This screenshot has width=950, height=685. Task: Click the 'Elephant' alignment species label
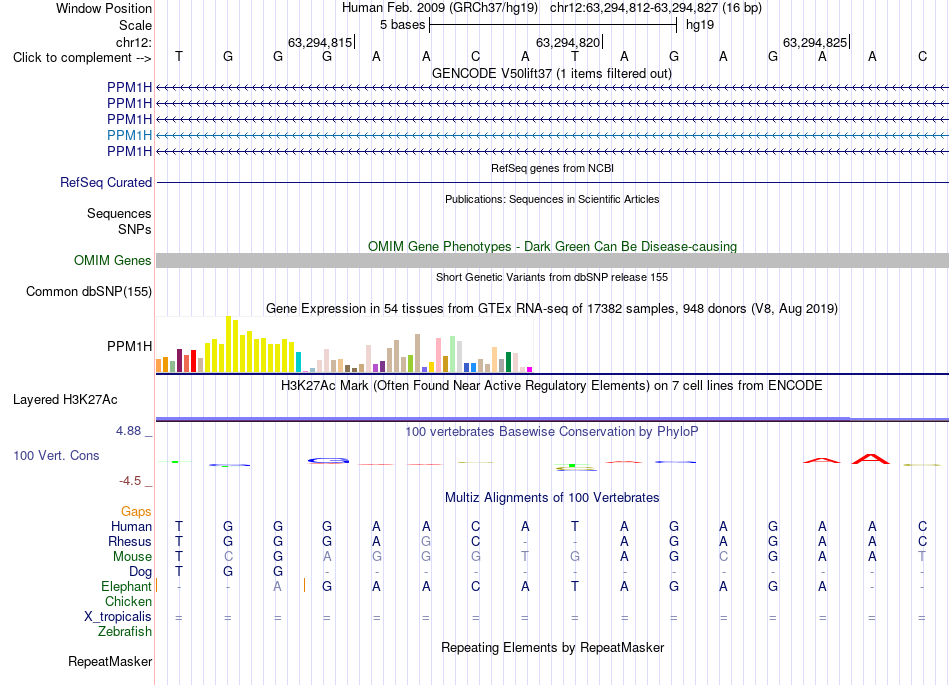[126, 587]
